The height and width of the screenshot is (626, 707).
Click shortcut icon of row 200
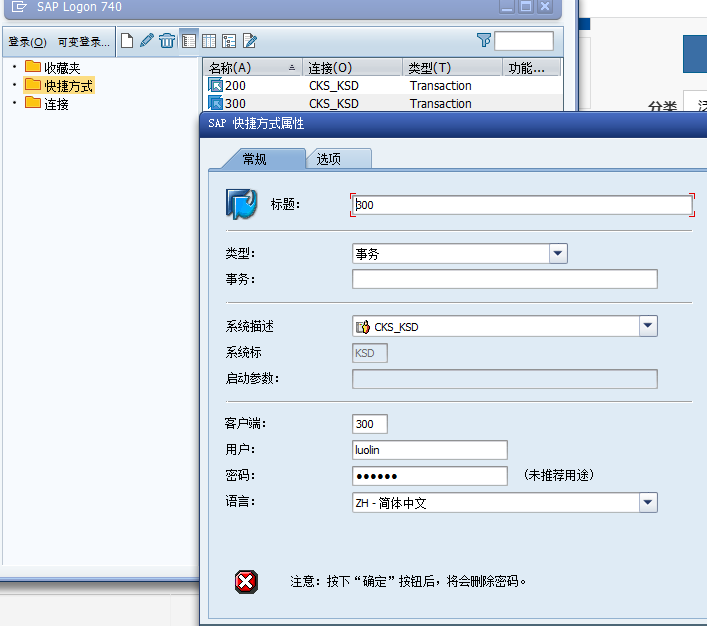click(x=216, y=85)
